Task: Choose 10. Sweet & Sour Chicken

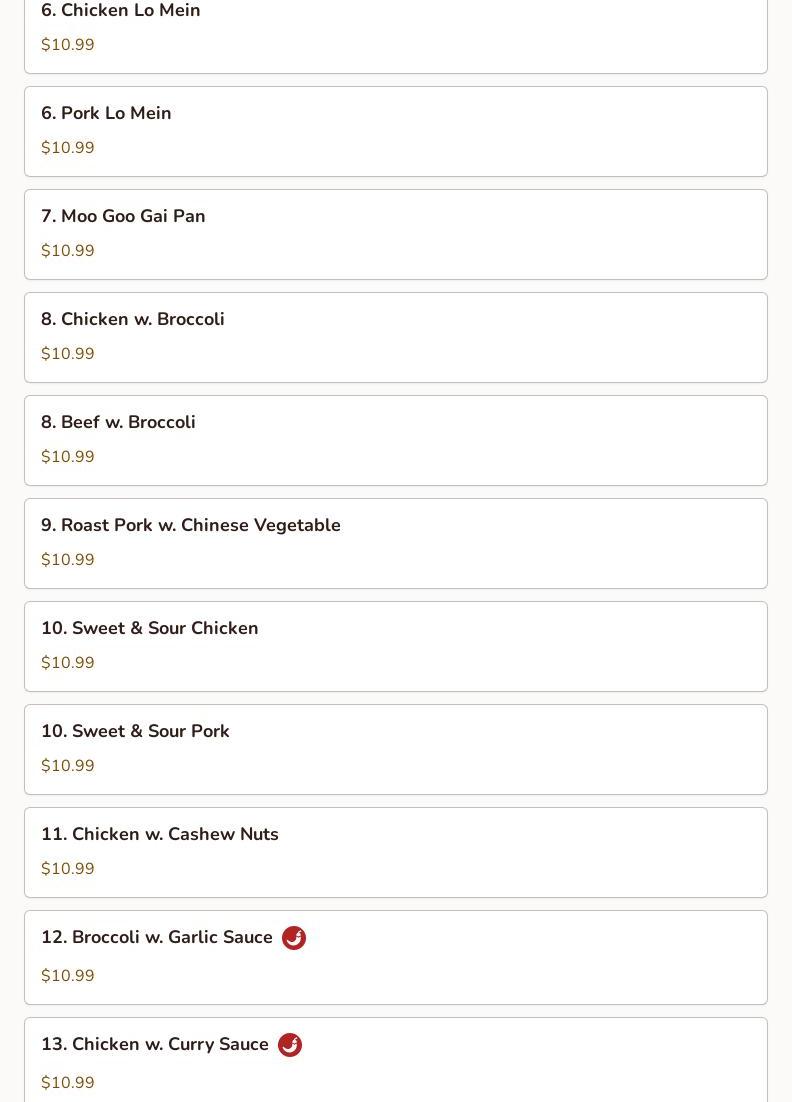Action: 396,647
